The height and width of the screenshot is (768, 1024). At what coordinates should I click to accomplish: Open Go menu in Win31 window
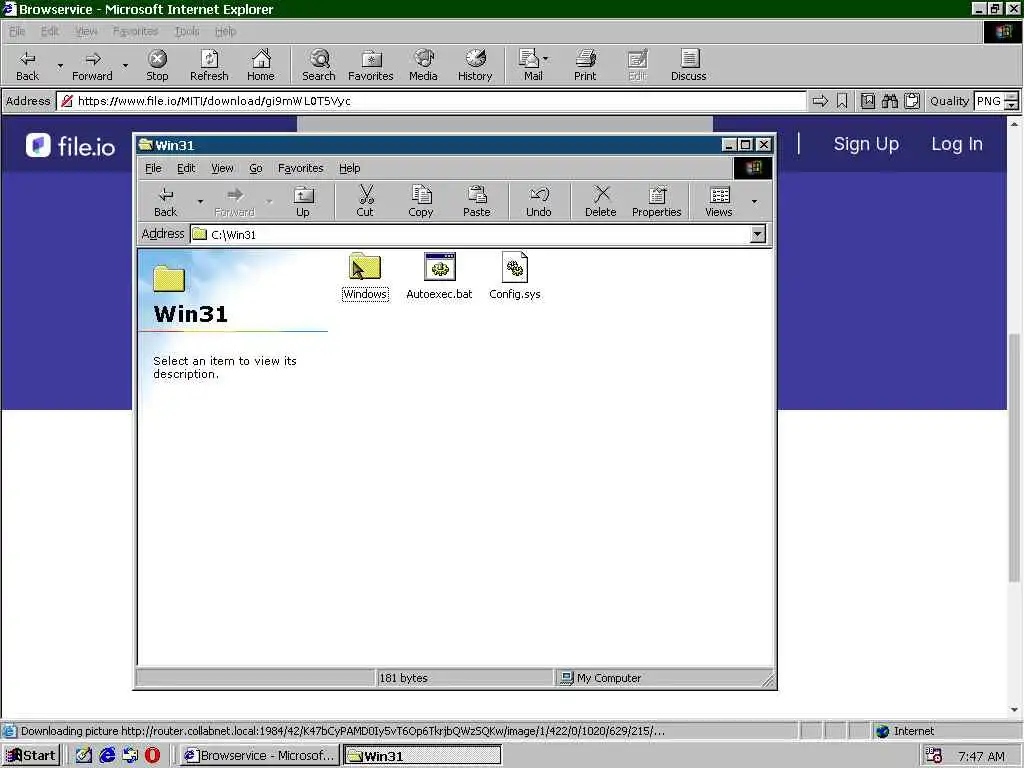pyautogui.click(x=255, y=168)
